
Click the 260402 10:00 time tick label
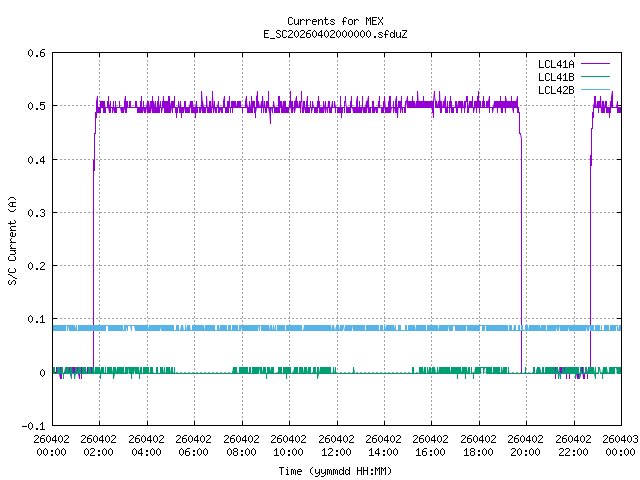(288, 444)
